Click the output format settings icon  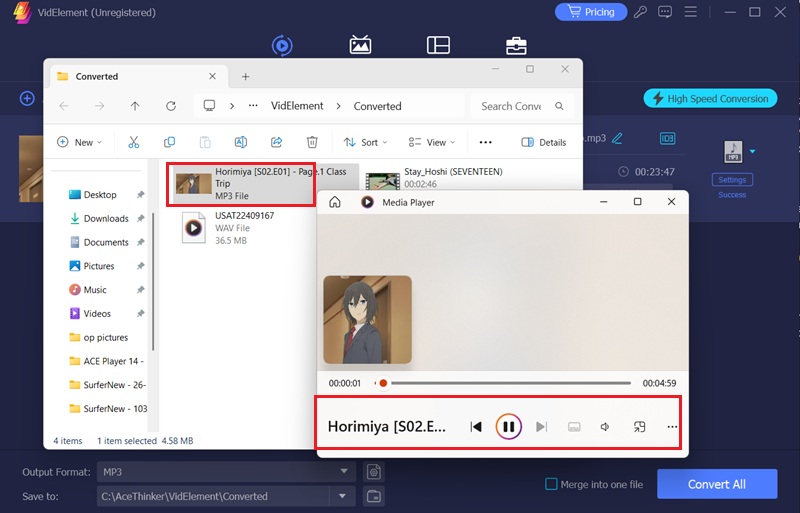click(374, 472)
